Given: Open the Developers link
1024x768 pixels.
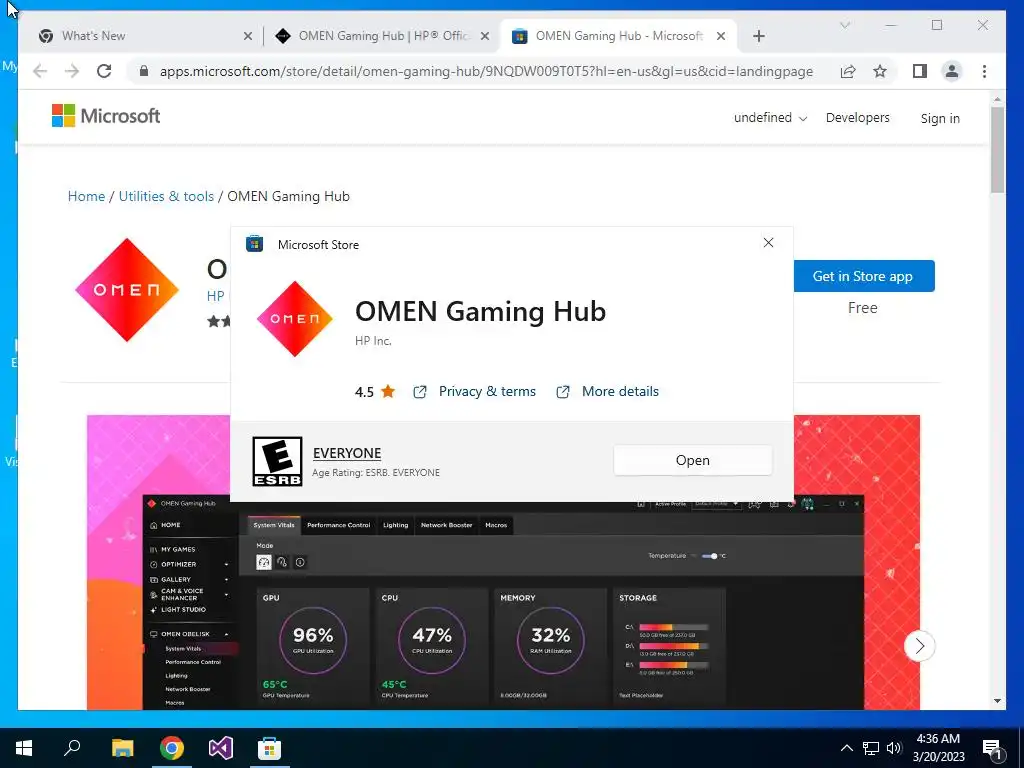Looking at the screenshot, I should (x=857, y=118).
